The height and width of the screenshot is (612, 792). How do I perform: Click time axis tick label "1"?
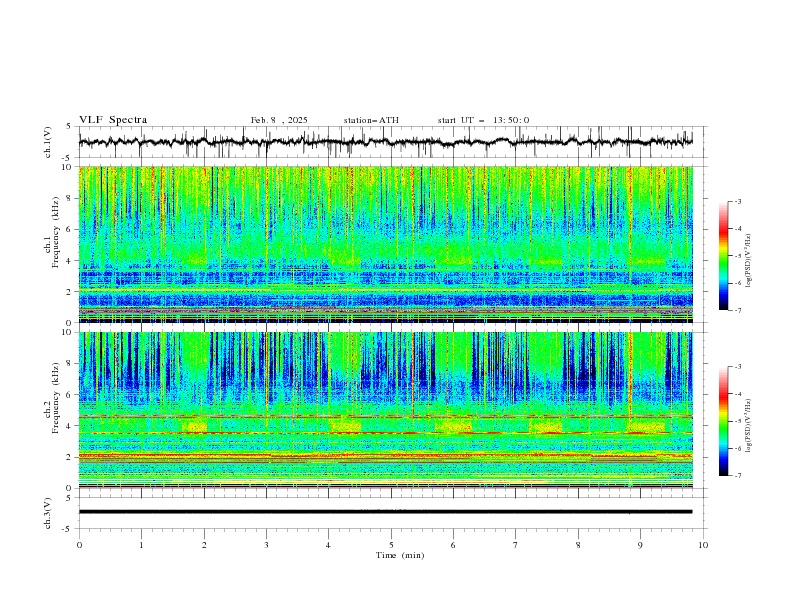pyautogui.click(x=141, y=545)
